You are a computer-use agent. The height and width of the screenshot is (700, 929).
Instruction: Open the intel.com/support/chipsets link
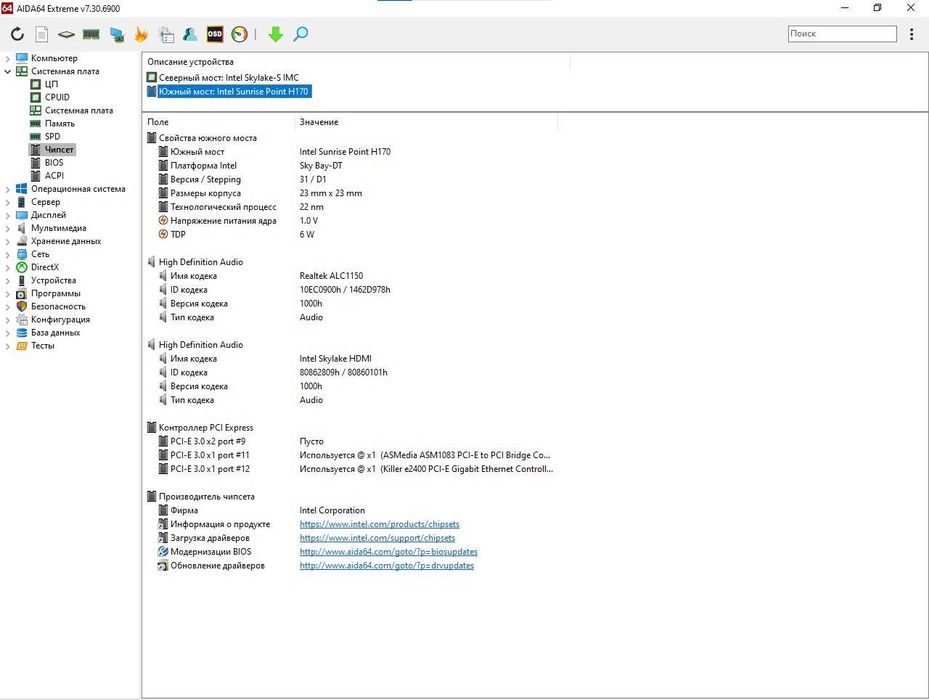[x=377, y=538]
